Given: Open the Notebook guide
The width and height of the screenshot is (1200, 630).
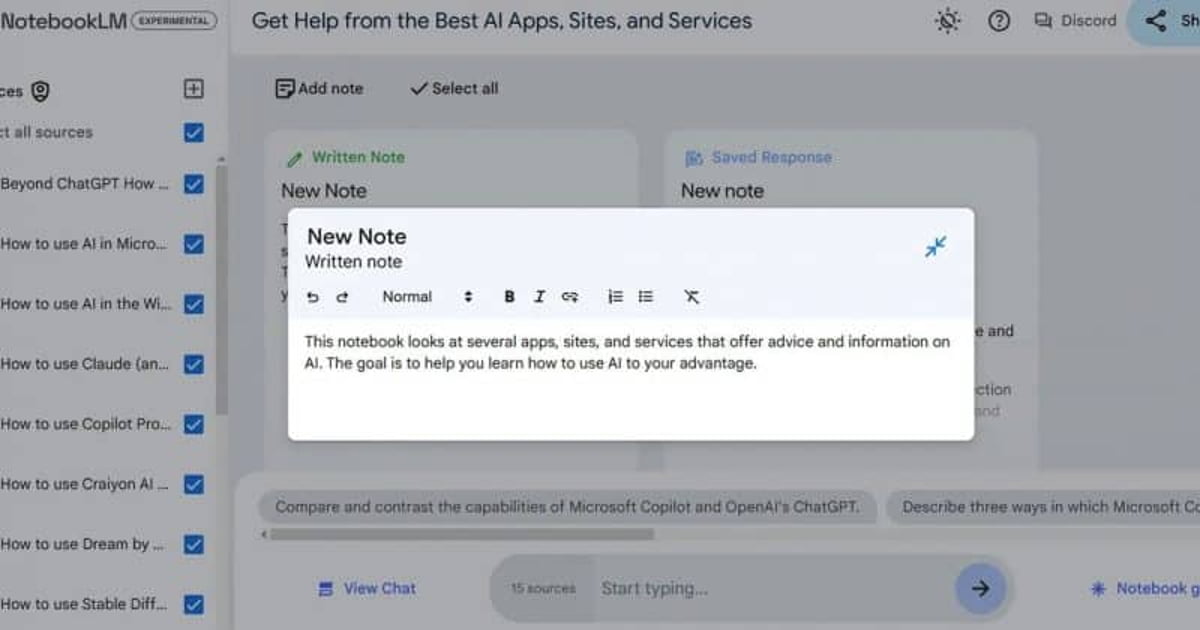Looking at the screenshot, I should (x=1145, y=589).
